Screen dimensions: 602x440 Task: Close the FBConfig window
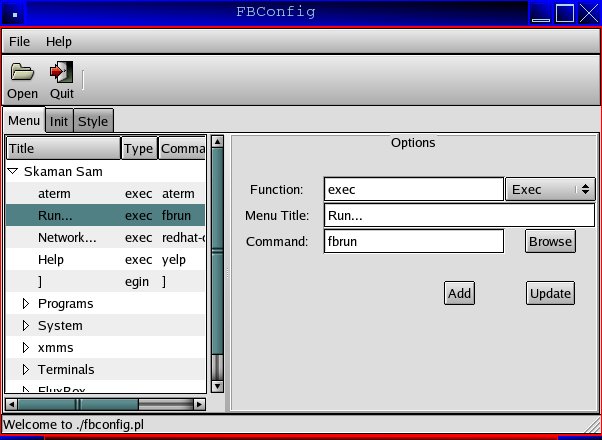(x=589, y=13)
